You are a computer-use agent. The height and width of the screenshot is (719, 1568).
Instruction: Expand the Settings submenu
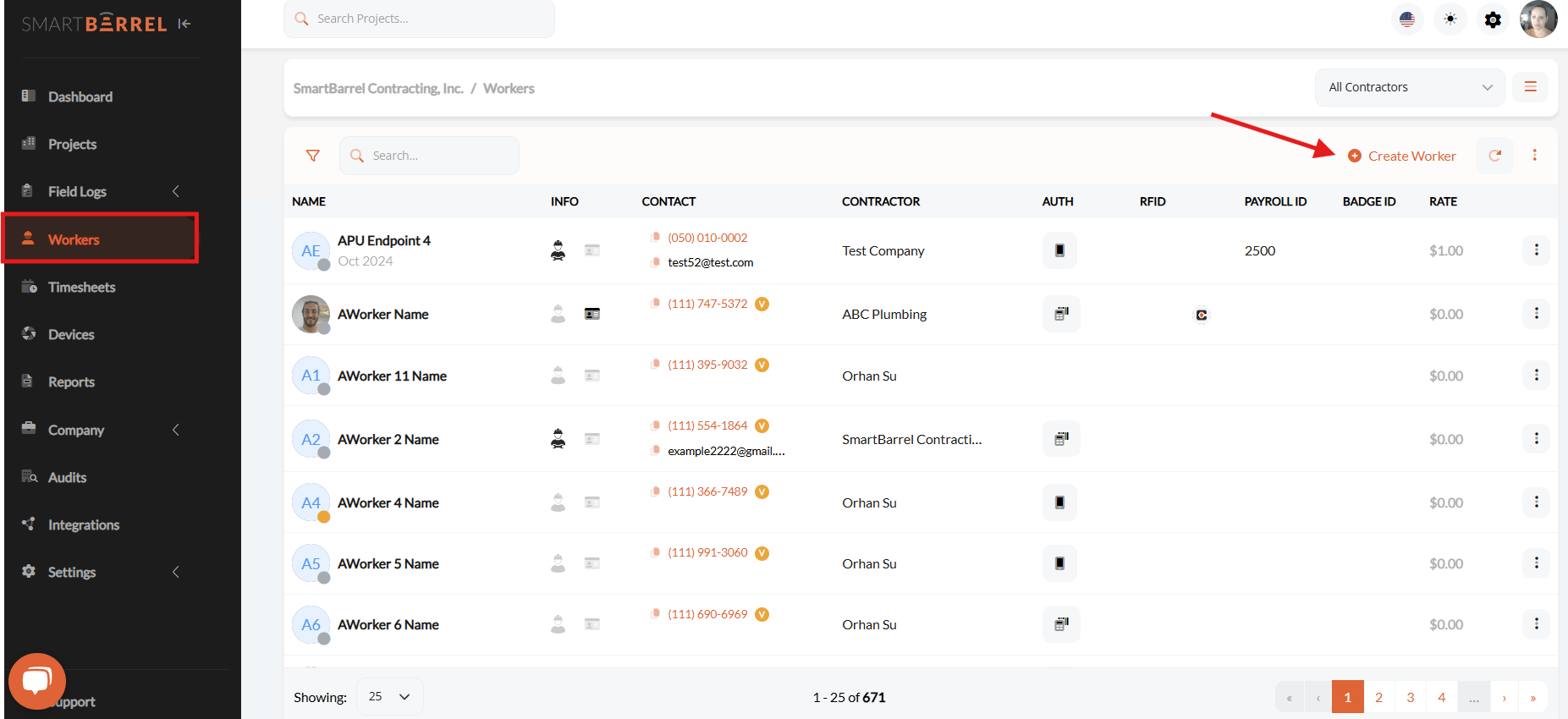(175, 572)
